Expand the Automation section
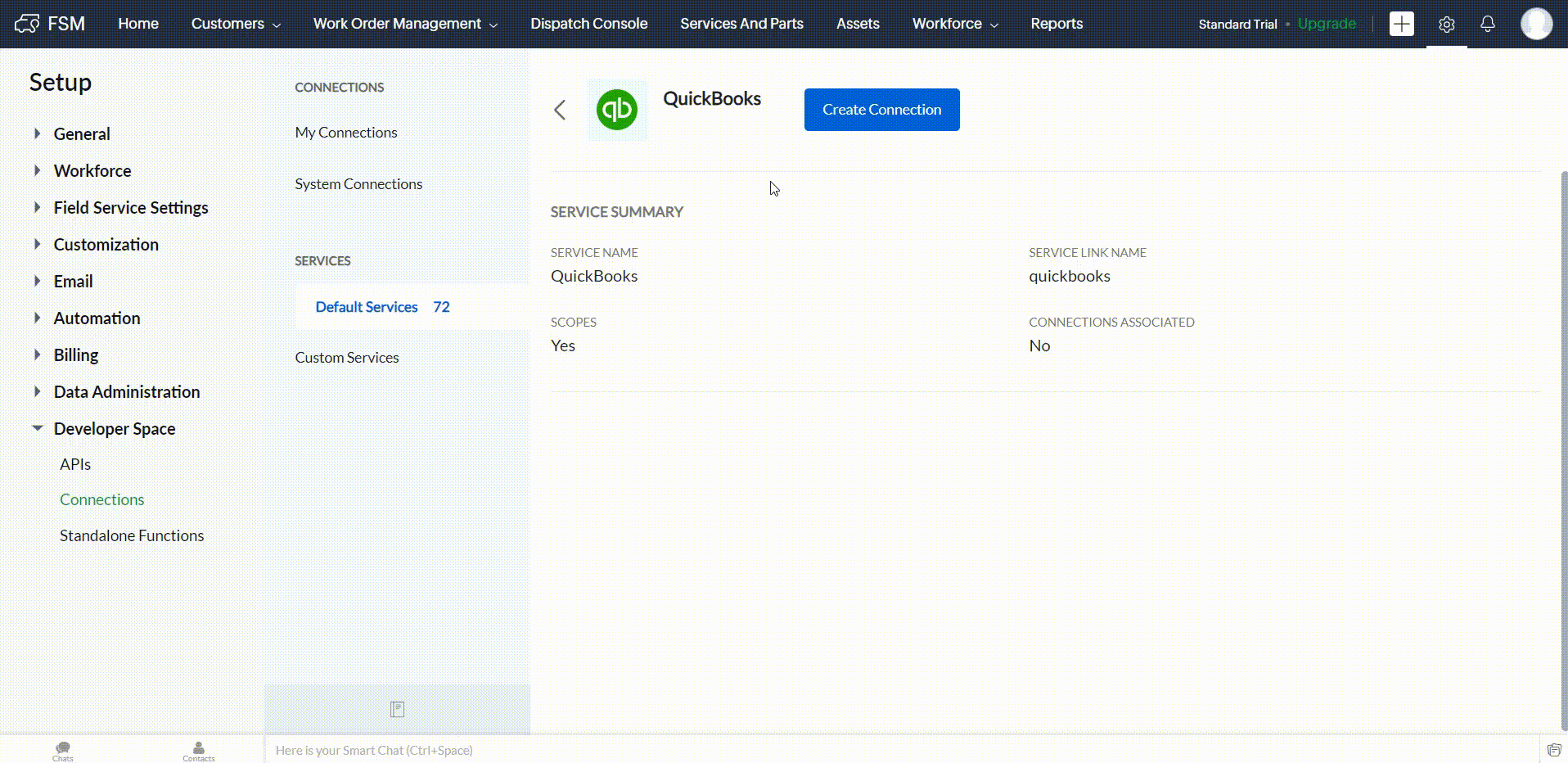The image size is (1568, 763). click(37, 318)
